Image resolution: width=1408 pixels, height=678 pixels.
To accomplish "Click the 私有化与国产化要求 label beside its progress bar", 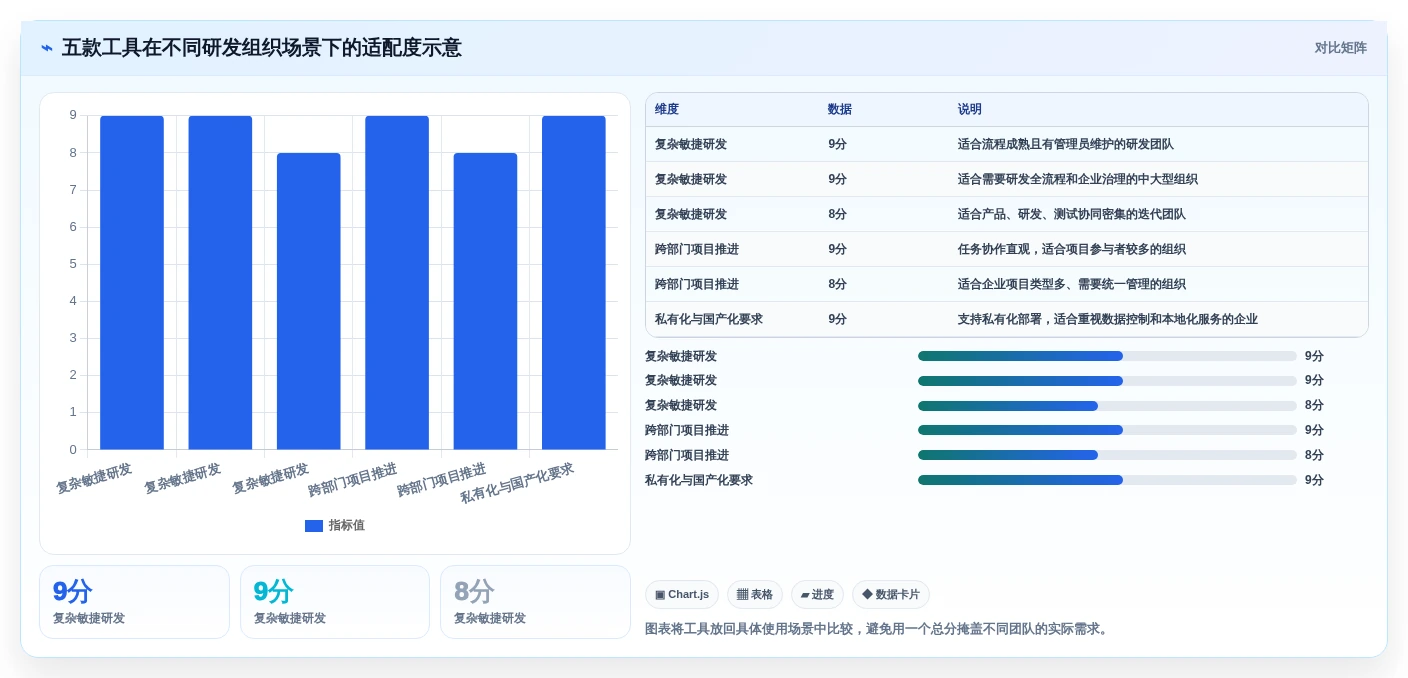I will point(699,480).
